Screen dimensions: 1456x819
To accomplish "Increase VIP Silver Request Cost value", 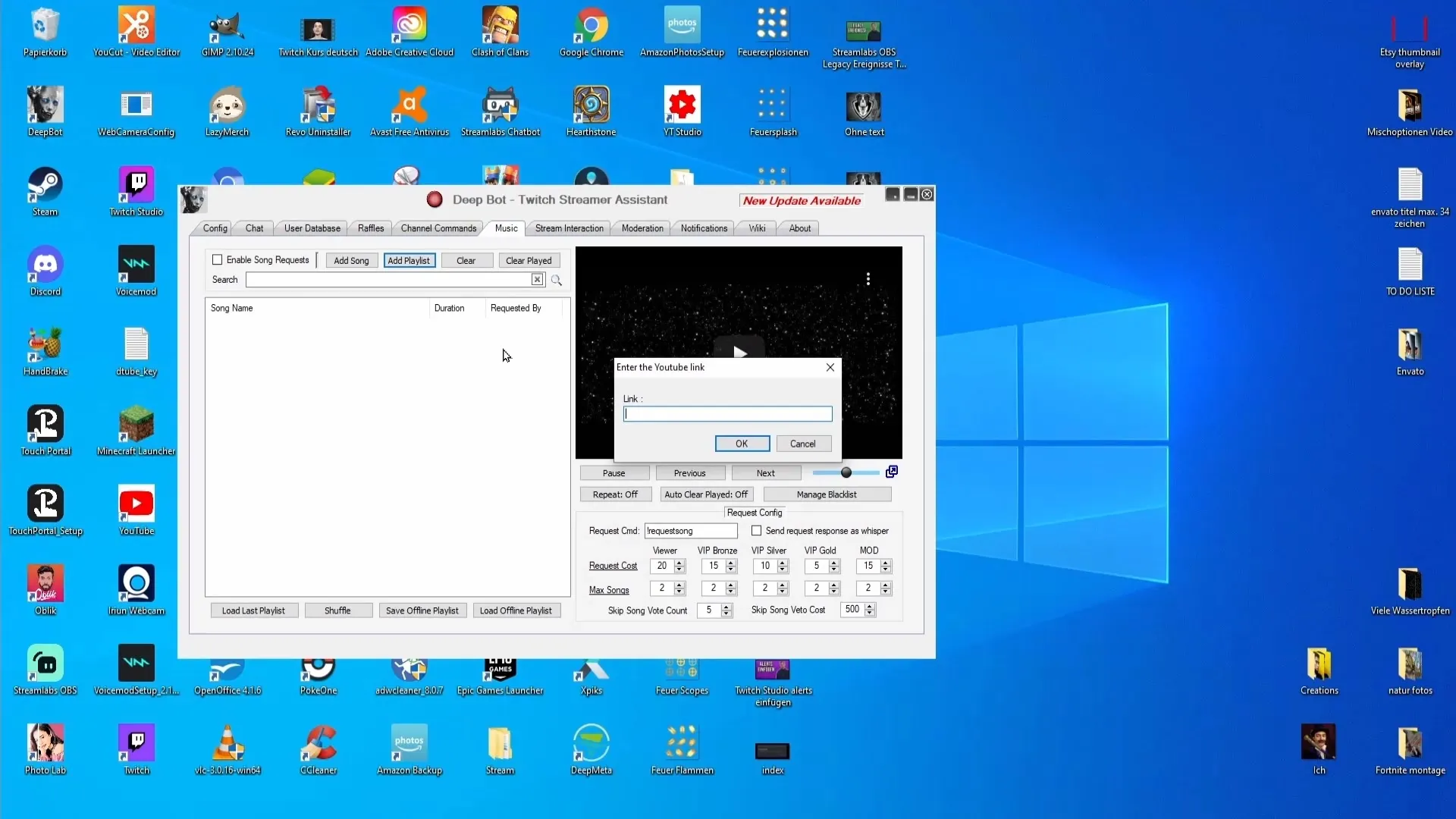I will pyautogui.click(x=783, y=563).
